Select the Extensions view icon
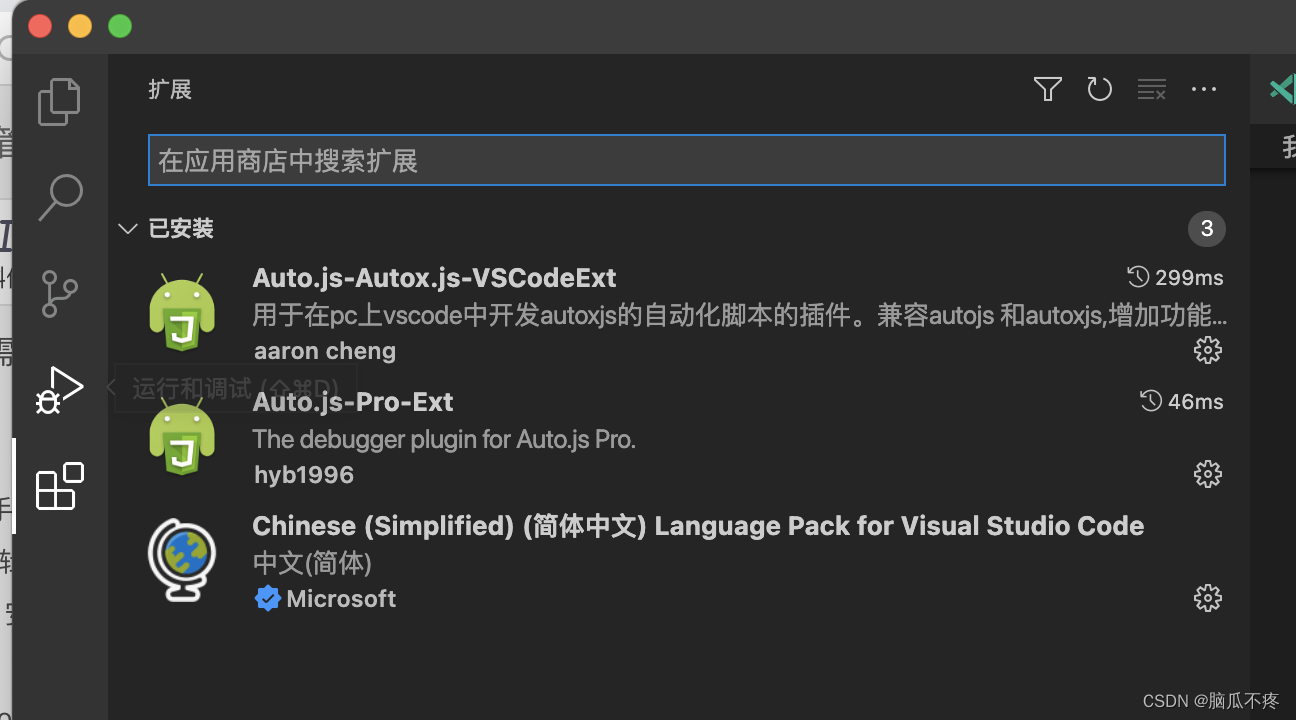This screenshot has height=720, width=1296. pyautogui.click(x=59, y=486)
